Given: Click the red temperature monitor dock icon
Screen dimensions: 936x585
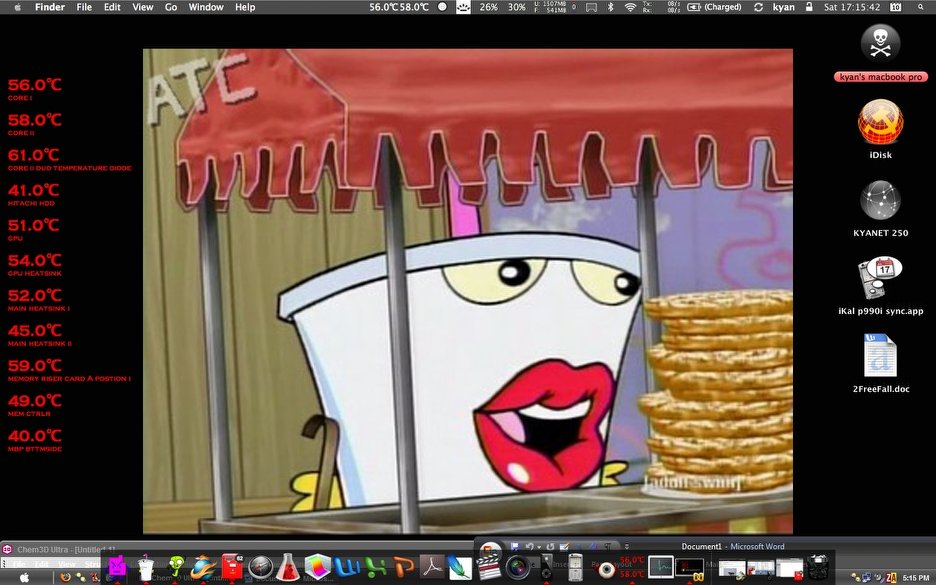Looking at the screenshot, I should click(632, 567).
